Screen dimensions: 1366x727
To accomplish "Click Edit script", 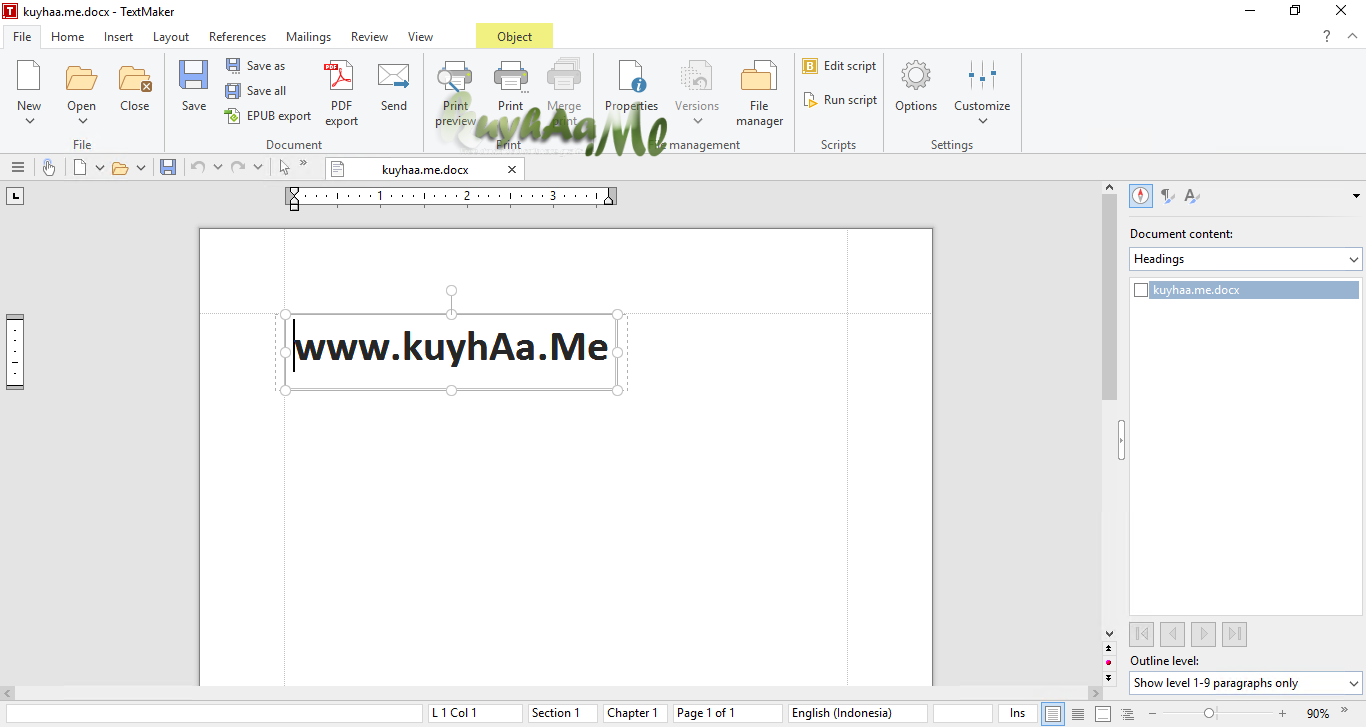I will pos(840,66).
